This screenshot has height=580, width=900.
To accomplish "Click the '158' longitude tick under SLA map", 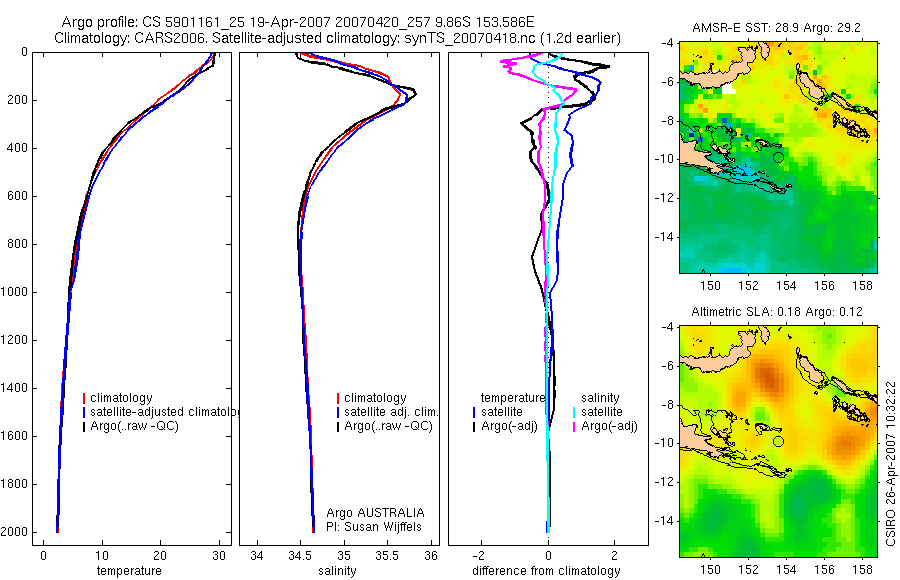I will (863, 569).
